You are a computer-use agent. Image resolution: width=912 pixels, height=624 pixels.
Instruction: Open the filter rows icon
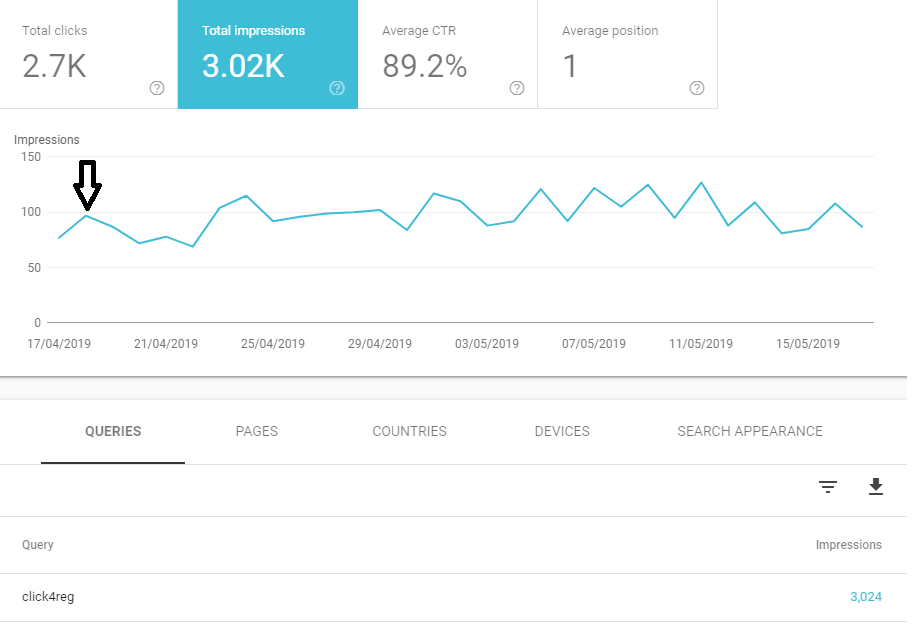click(828, 487)
